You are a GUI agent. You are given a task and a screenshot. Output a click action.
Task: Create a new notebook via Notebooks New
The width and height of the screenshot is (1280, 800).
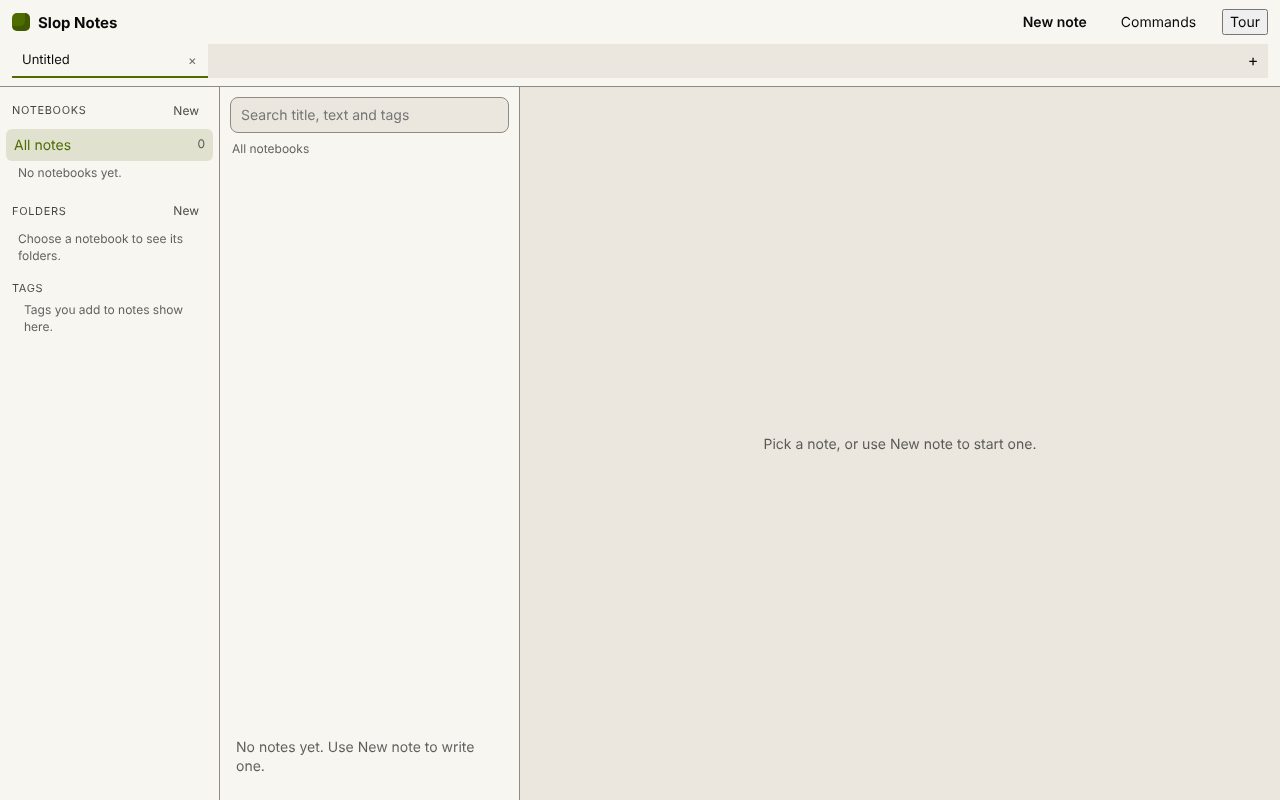click(186, 111)
